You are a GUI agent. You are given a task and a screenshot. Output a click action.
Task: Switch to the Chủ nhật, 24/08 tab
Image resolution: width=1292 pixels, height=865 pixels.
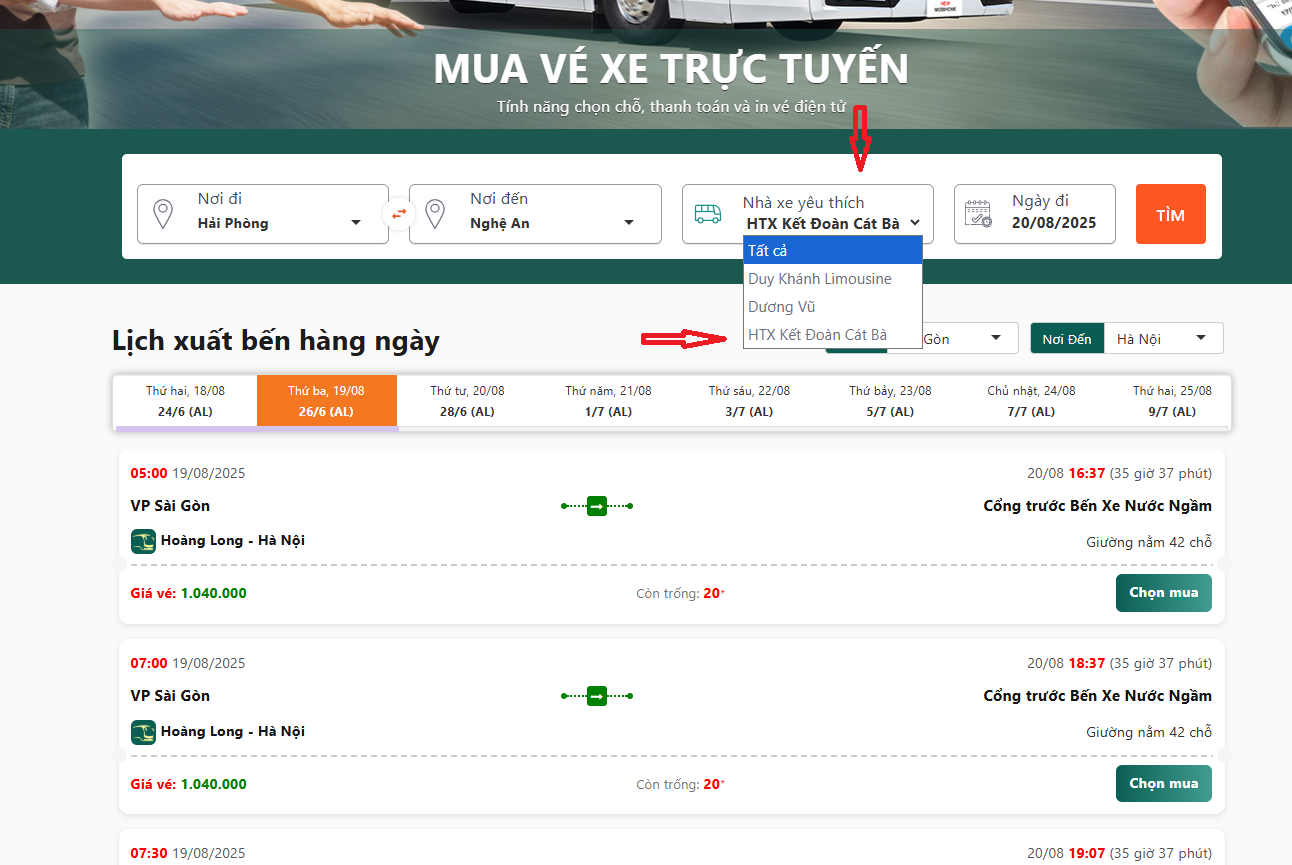coord(1030,401)
